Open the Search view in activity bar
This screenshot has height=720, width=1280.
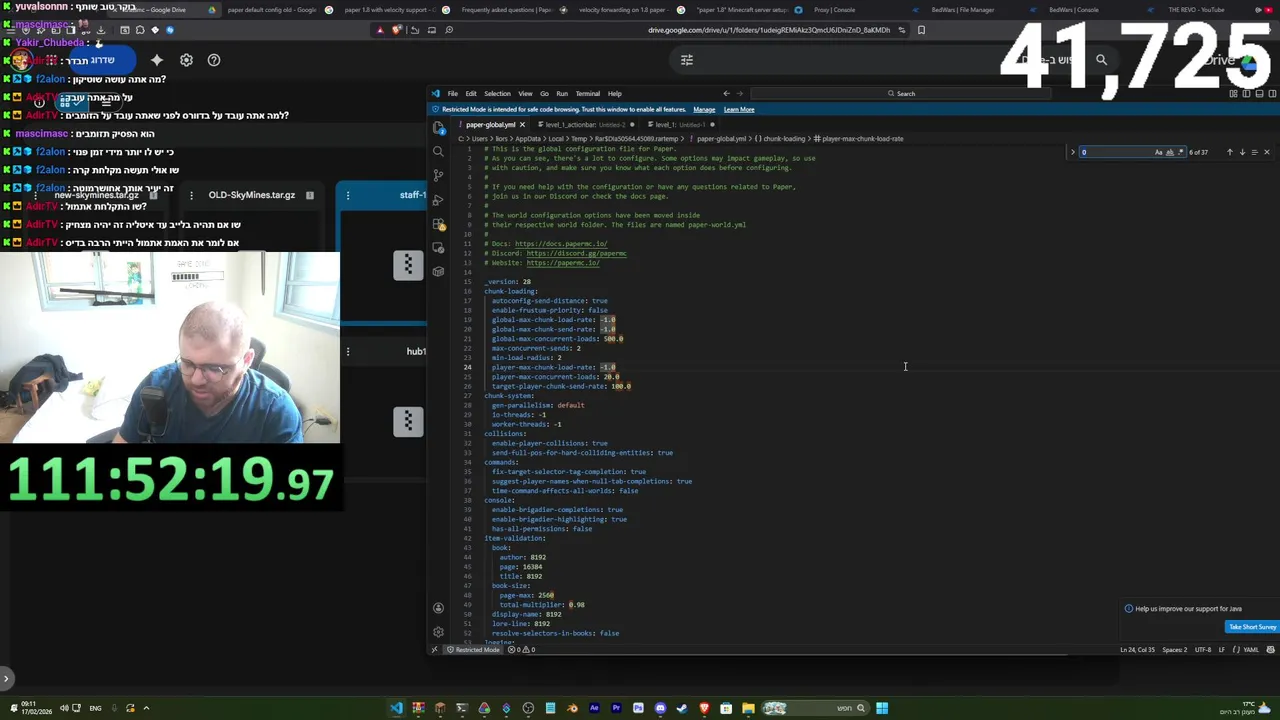tap(438, 151)
